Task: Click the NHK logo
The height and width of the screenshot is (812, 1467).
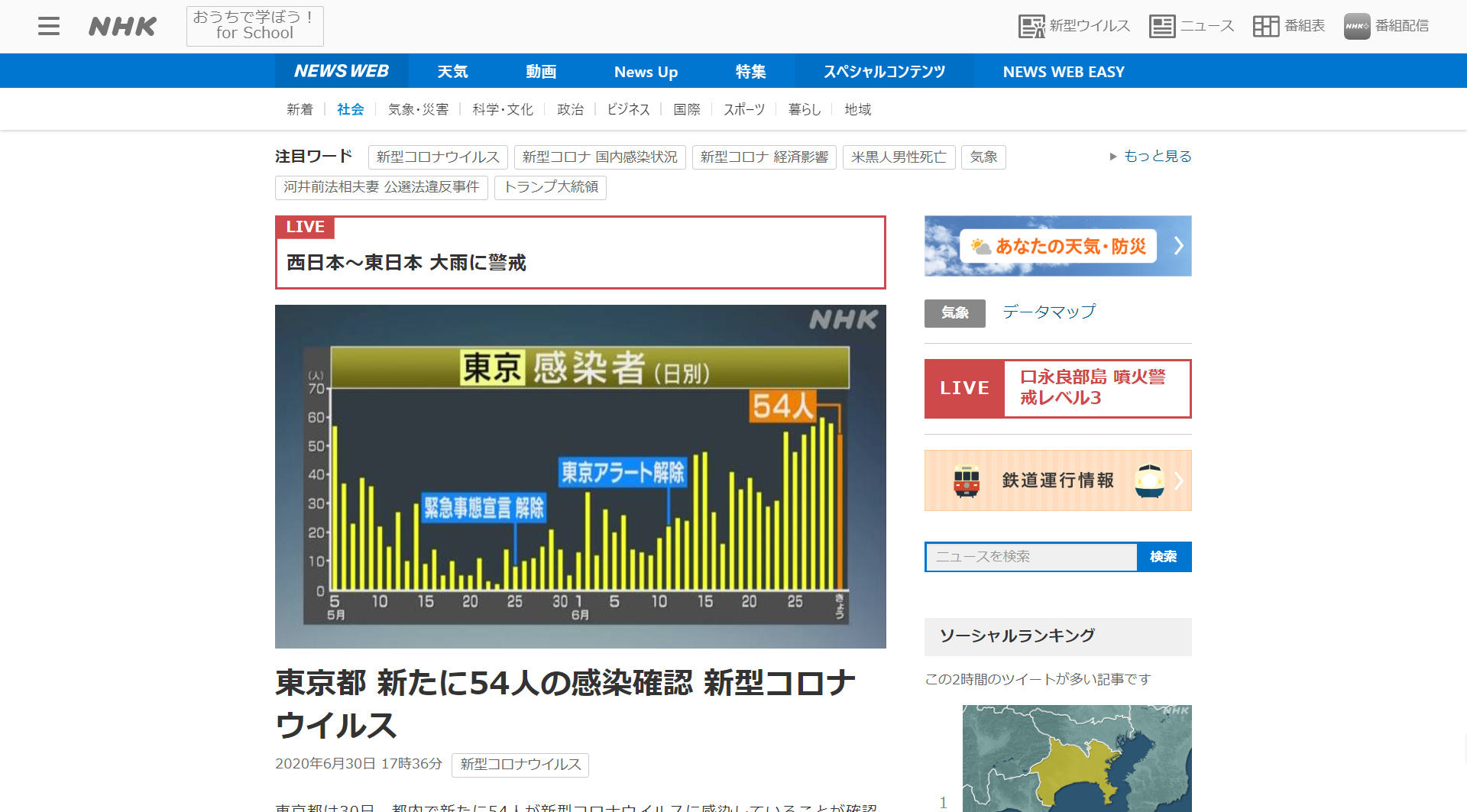Action: coord(122,27)
